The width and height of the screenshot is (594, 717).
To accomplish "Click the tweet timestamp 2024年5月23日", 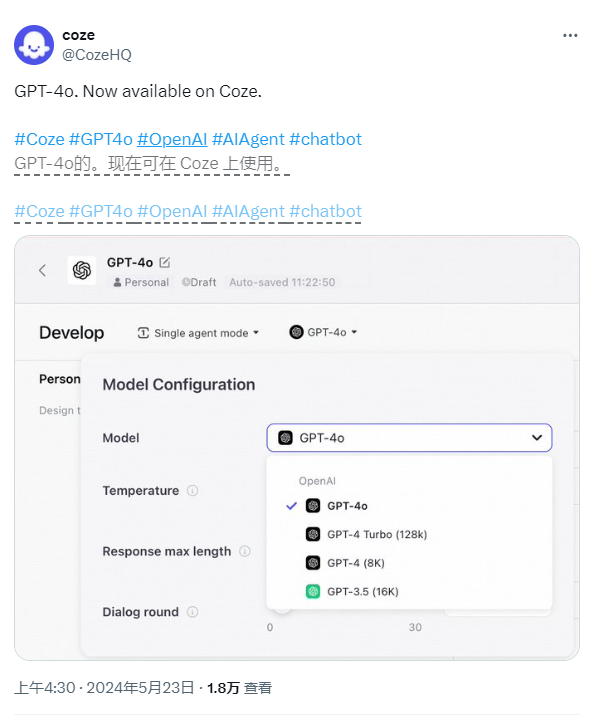I will (140, 687).
